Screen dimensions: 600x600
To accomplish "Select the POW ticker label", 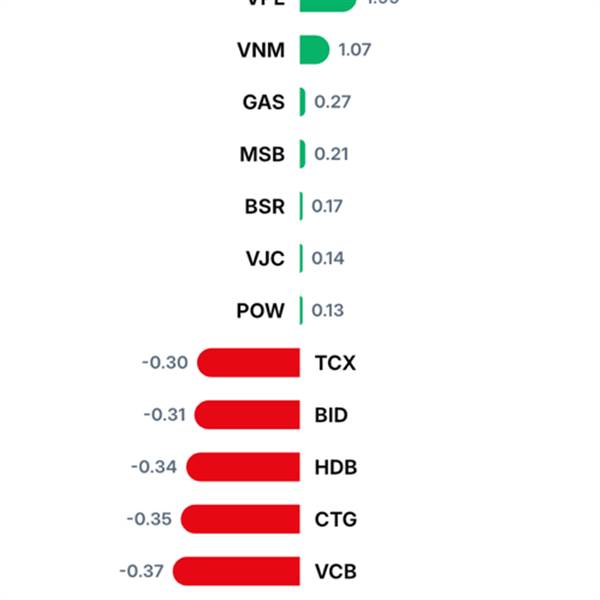I will 260,311.
